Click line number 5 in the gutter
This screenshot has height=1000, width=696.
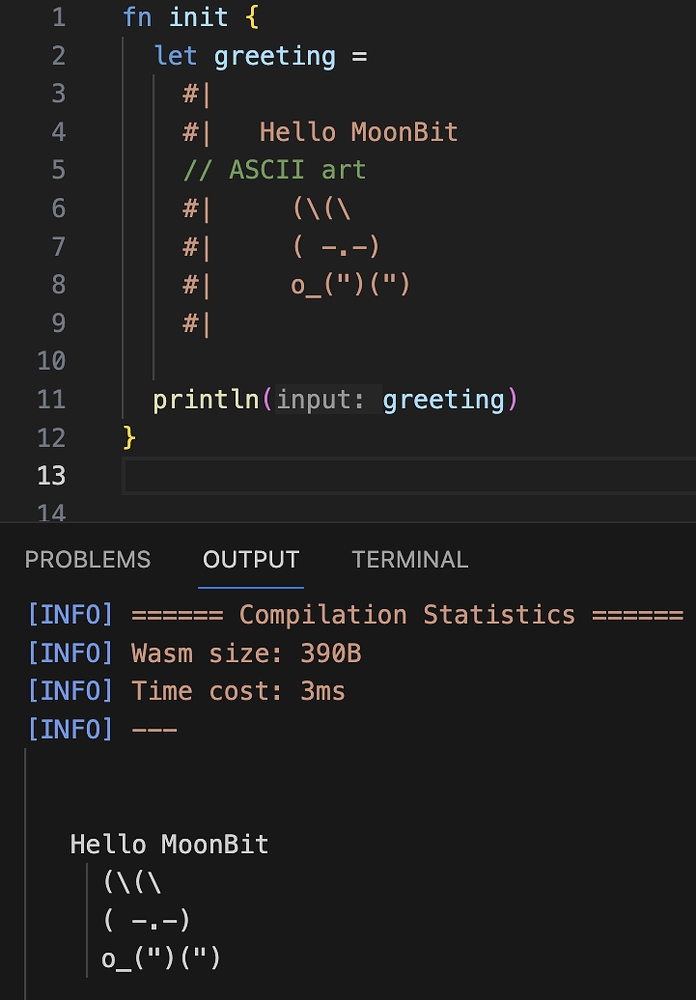[59, 170]
